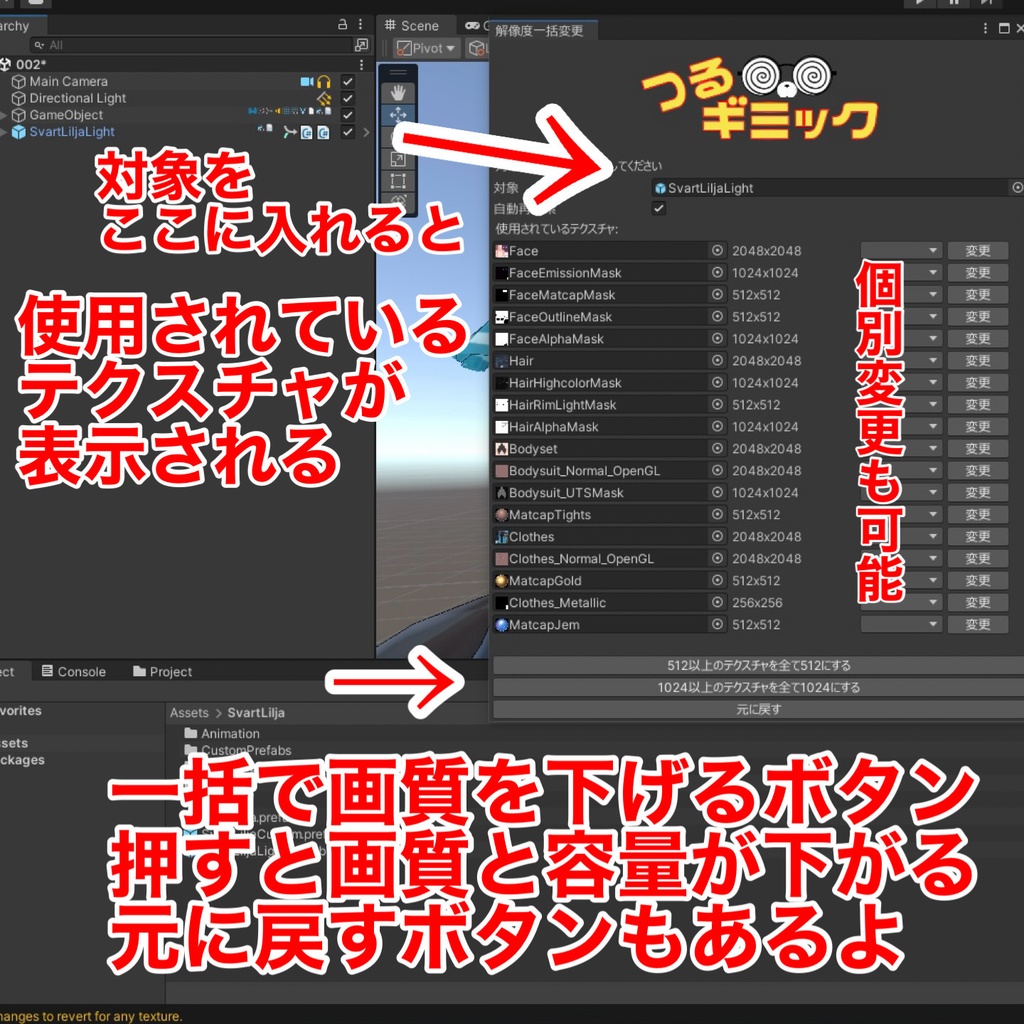Uncheck the Directional Light activation checkbox
The width and height of the screenshot is (1024, 1024).
tap(348, 97)
